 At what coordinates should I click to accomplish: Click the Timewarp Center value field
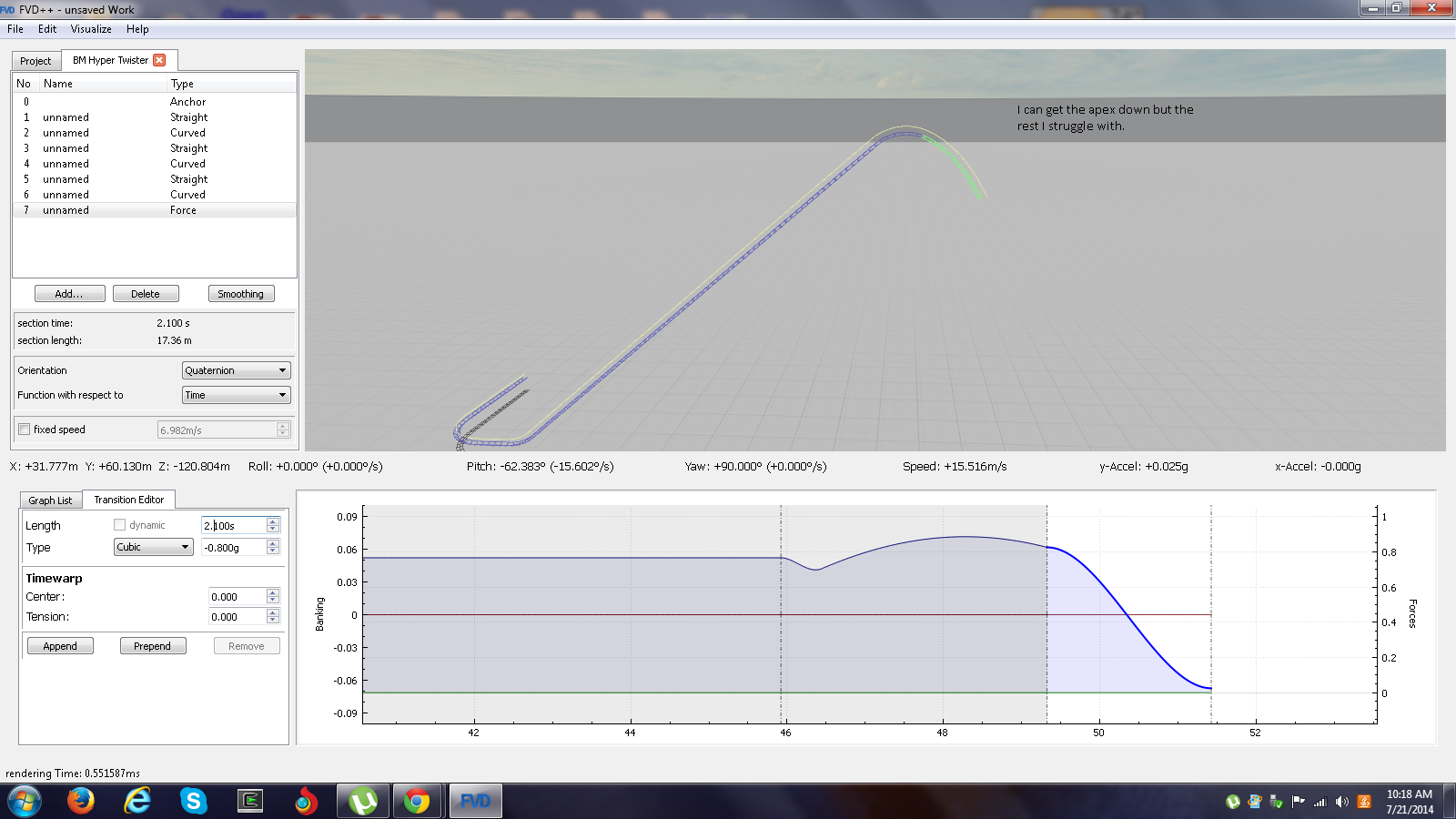coord(237,597)
